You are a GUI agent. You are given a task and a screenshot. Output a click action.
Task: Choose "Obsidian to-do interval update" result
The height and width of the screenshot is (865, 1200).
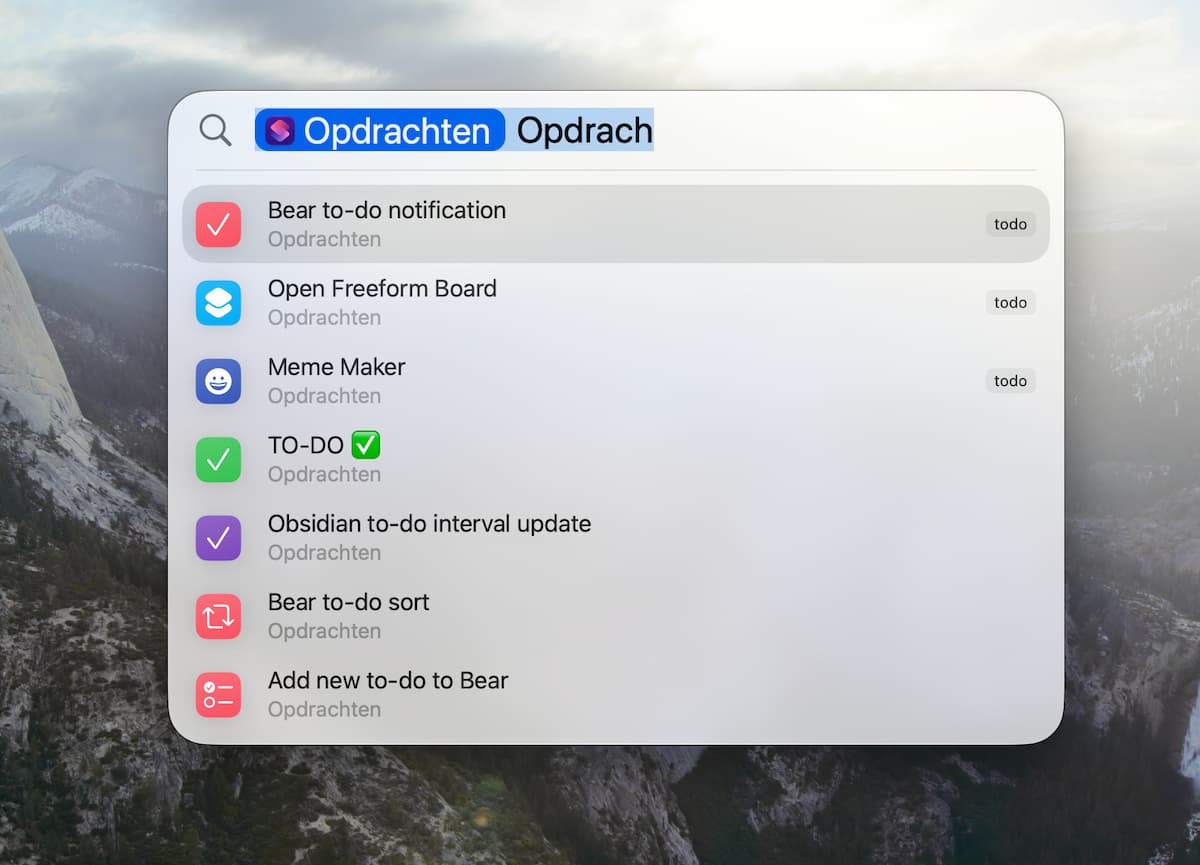pos(616,538)
